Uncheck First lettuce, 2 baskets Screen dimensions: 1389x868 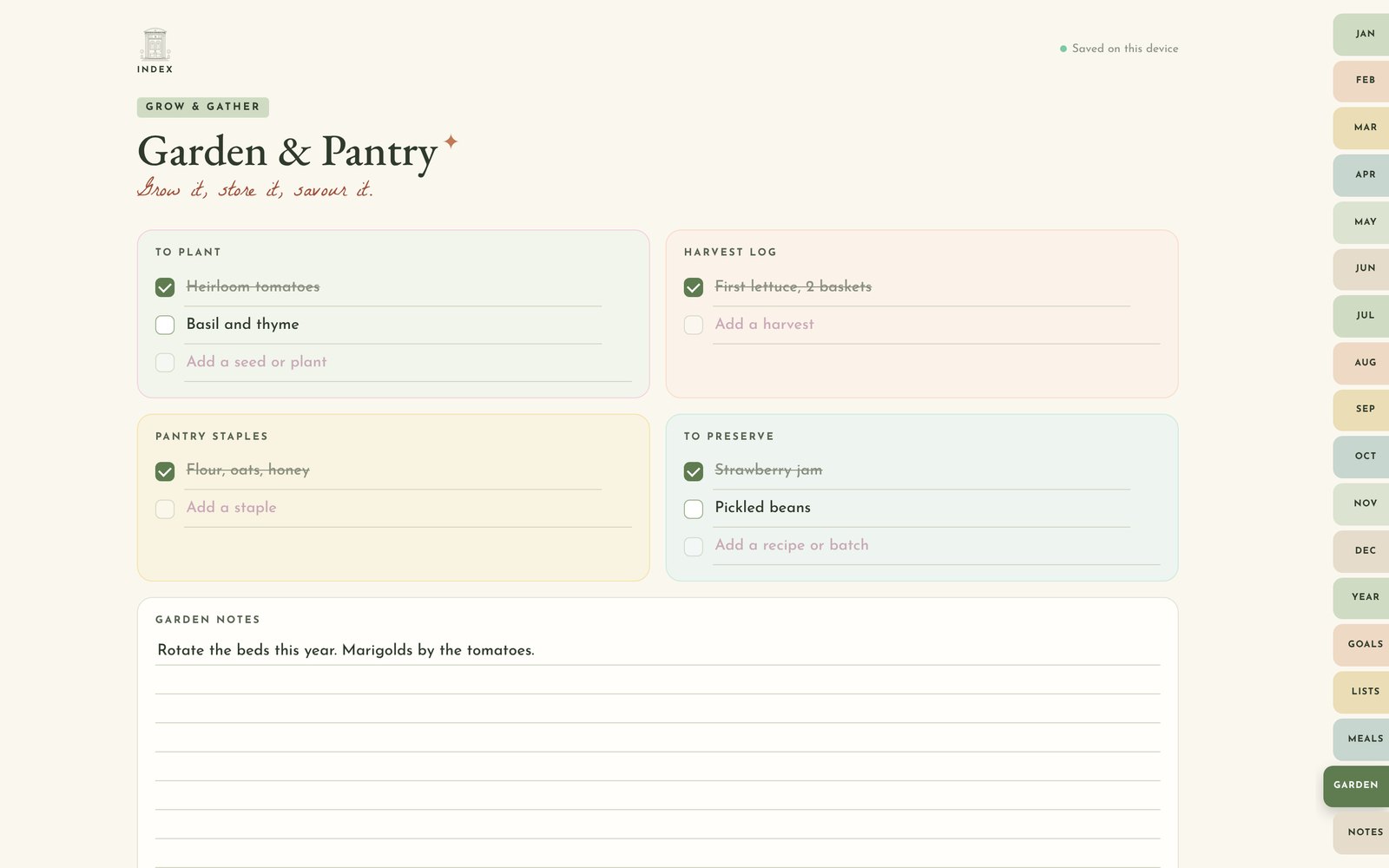(x=694, y=287)
